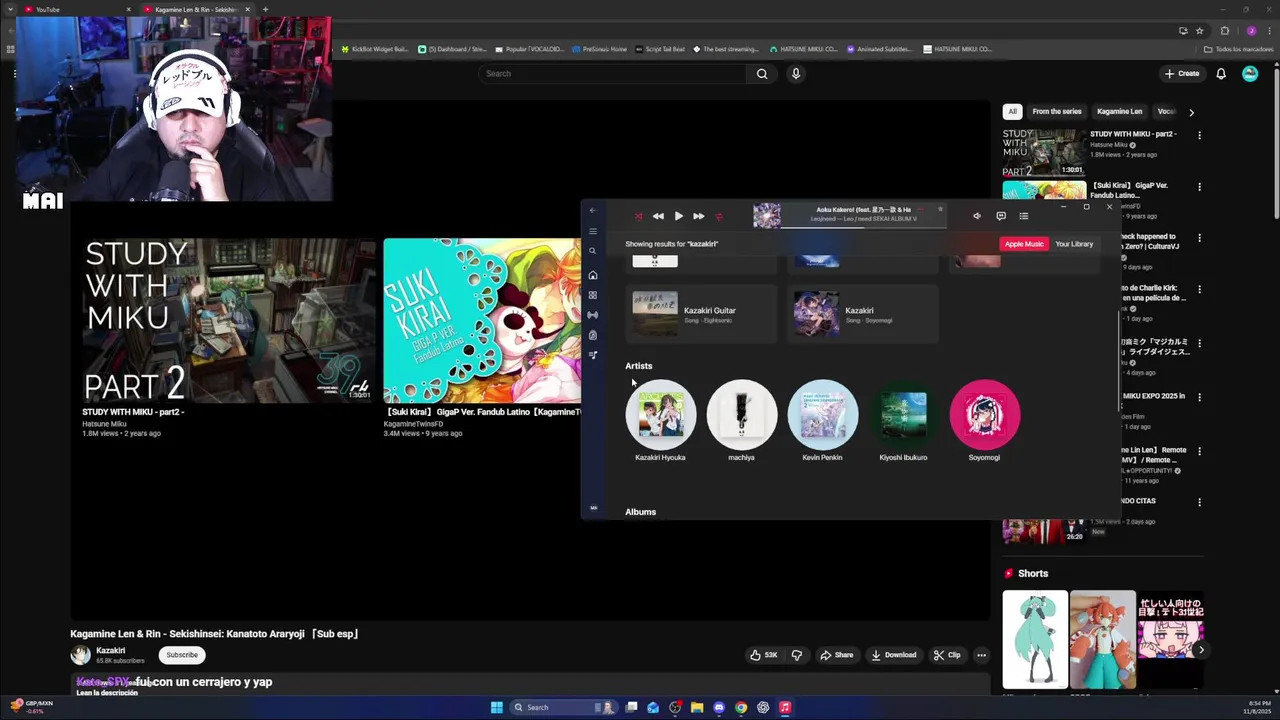
Task: Open File Explorer from taskbar
Action: [x=697, y=707]
